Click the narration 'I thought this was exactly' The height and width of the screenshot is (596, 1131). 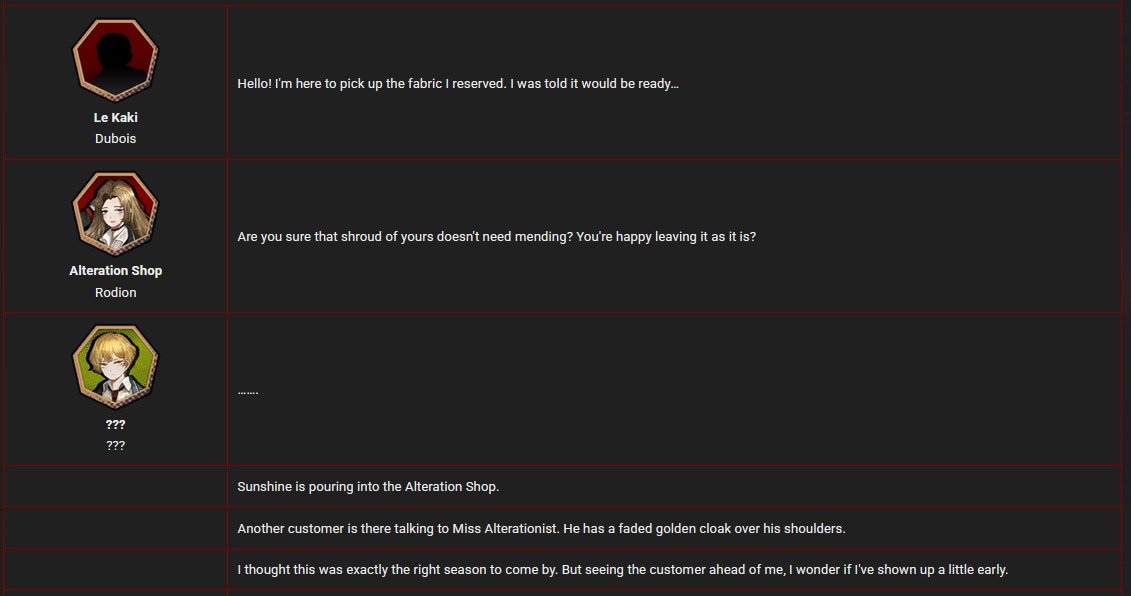[622, 569]
